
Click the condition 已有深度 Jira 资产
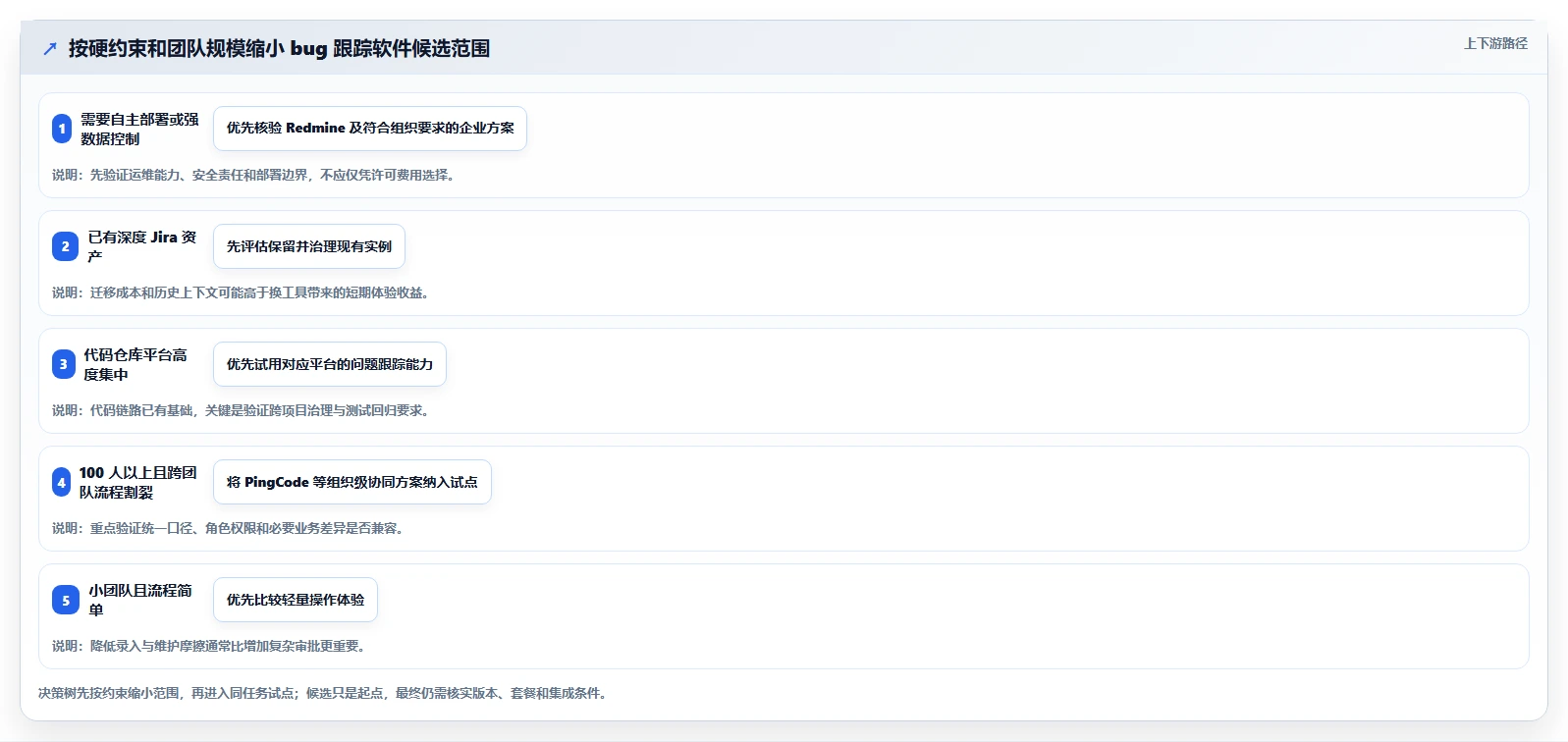coord(142,246)
